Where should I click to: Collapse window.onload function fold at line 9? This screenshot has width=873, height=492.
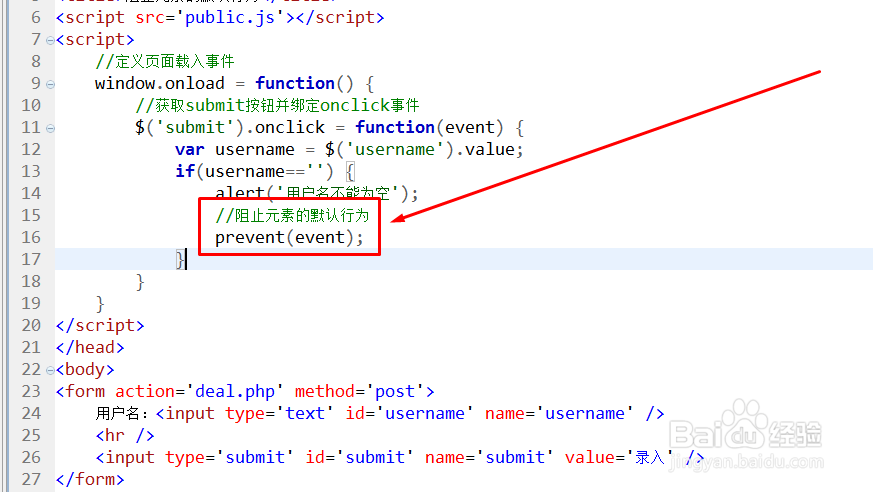(51, 85)
